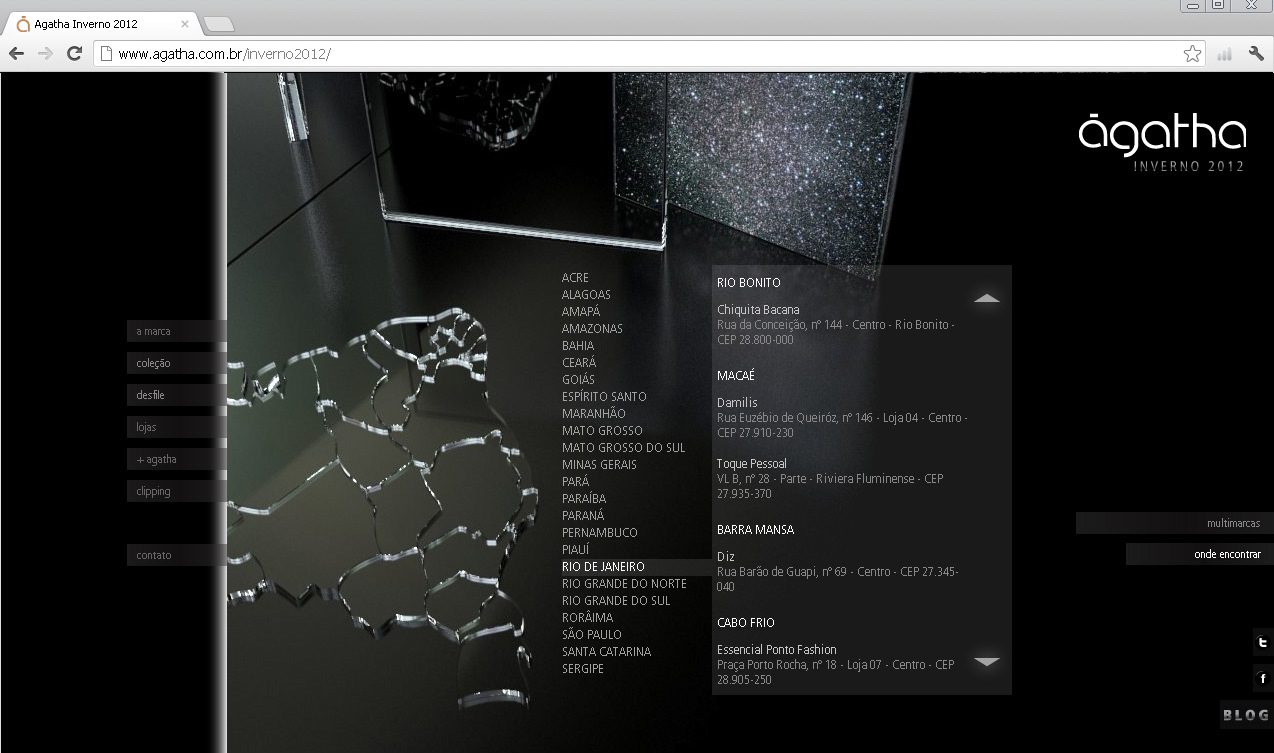Screen dimensions: 1274x753
Task: Click Essencial Ponto Fashion store name
Action: coord(777,650)
